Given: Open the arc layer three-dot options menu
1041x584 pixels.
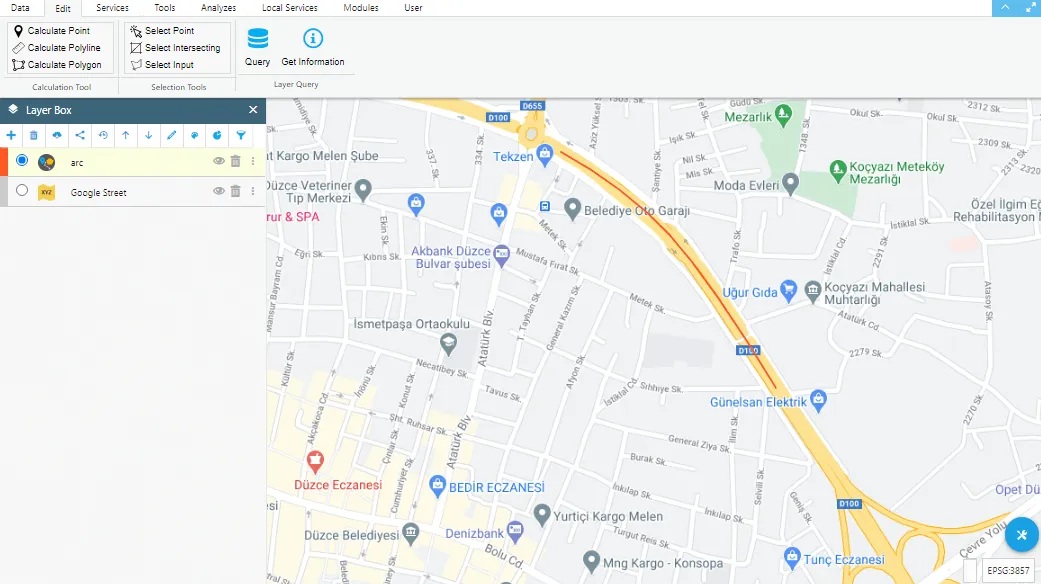Looking at the screenshot, I should click(253, 161).
